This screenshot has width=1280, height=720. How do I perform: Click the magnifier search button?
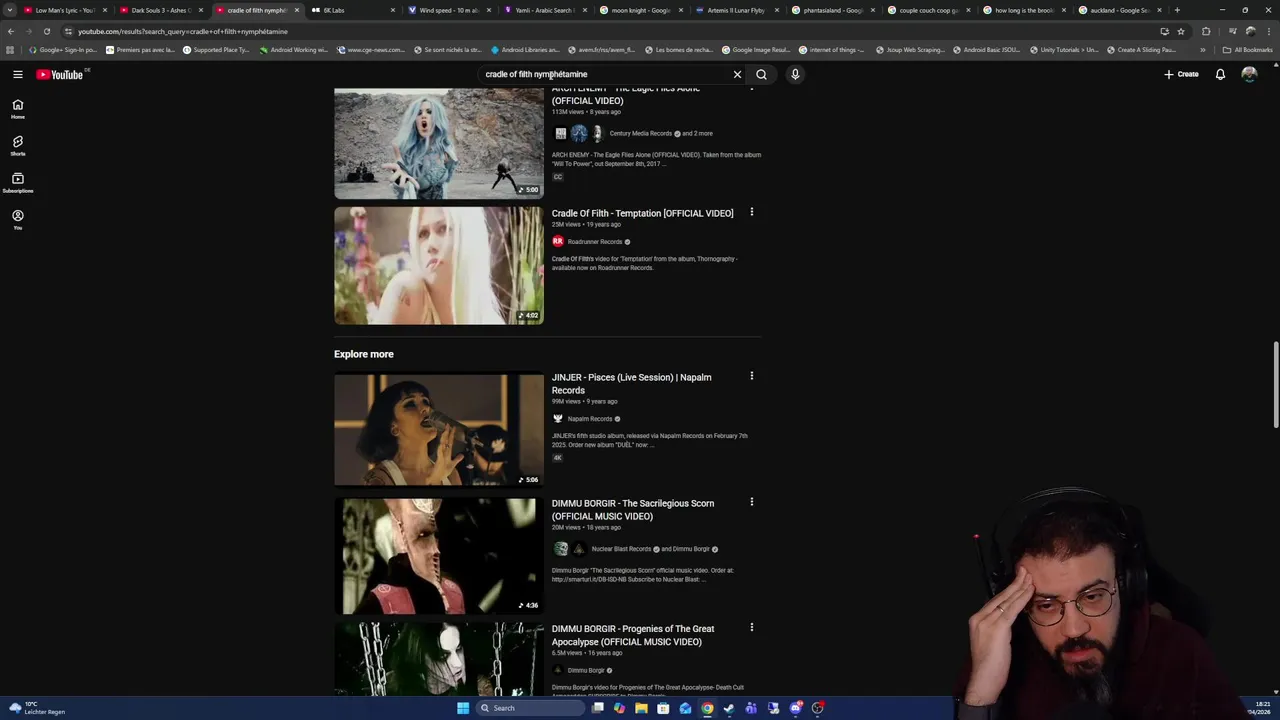tap(761, 74)
